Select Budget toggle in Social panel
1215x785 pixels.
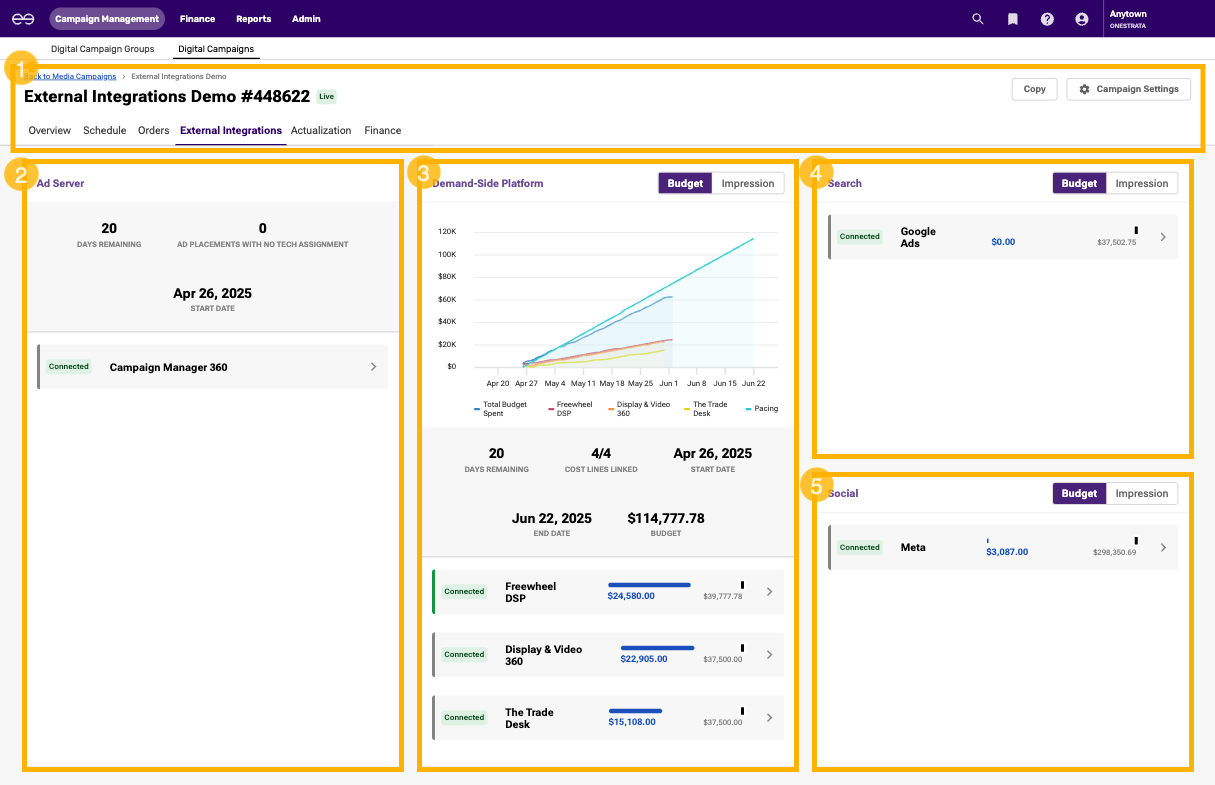1079,493
